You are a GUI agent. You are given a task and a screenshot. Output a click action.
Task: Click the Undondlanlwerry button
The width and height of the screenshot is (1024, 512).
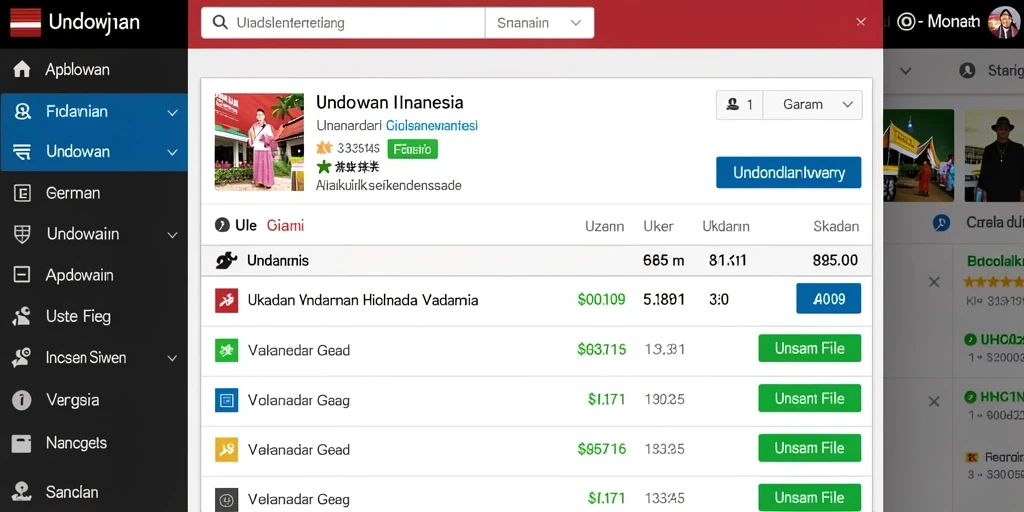click(788, 172)
